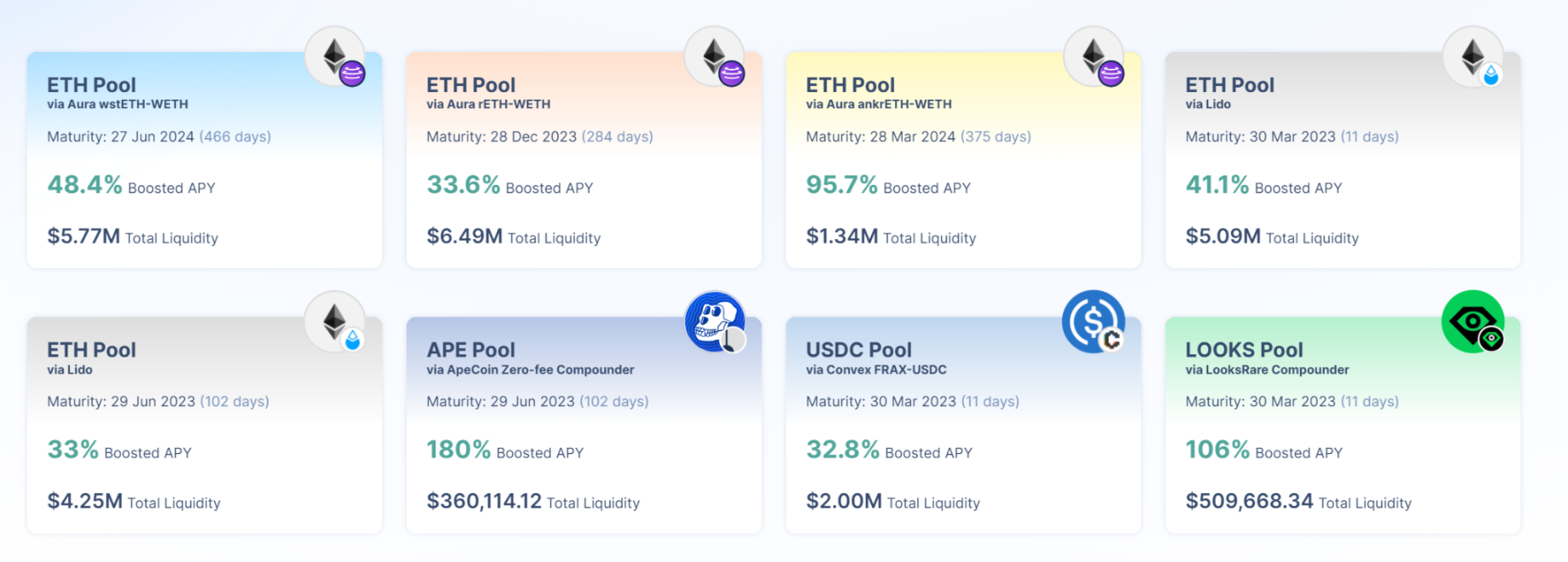This screenshot has width=1568, height=562.
Task: Click the LooksRare green eye icon
Action: [1473, 322]
